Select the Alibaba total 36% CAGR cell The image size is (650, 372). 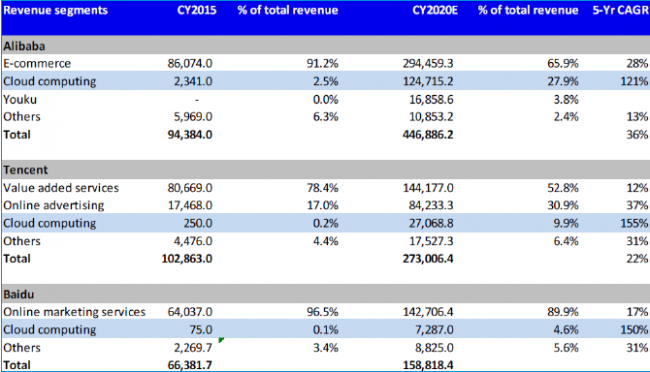point(637,135)
